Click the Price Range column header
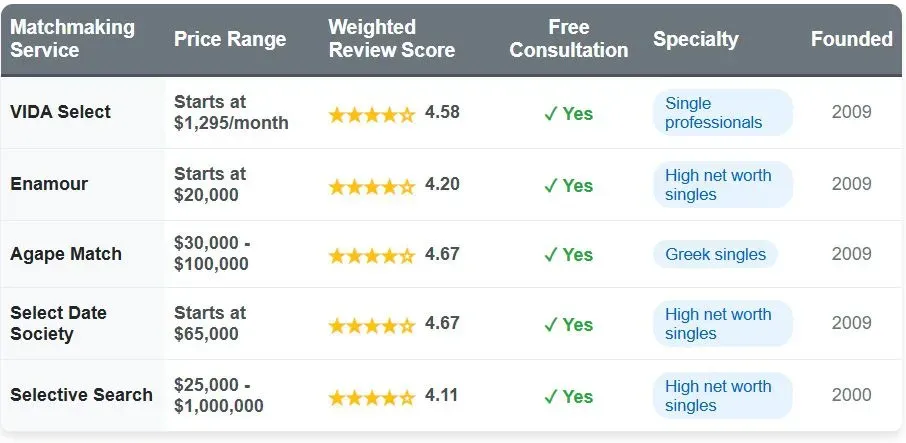The height and width of the screenshot is (443, 906). coord(230,40)
